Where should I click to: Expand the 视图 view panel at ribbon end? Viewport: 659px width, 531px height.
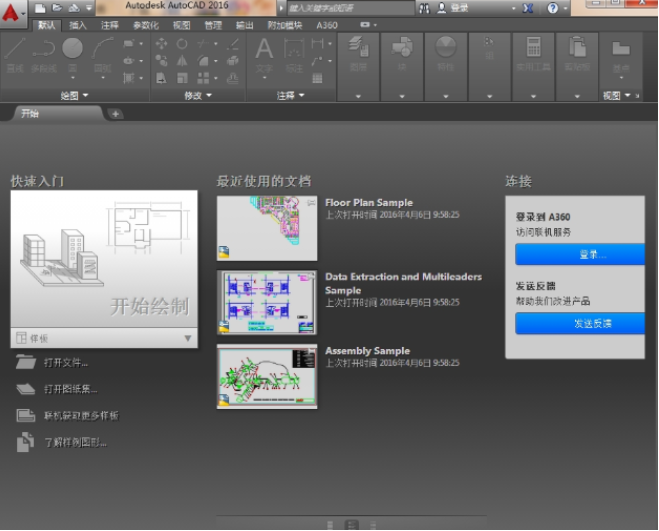click(x=617, y=95)
